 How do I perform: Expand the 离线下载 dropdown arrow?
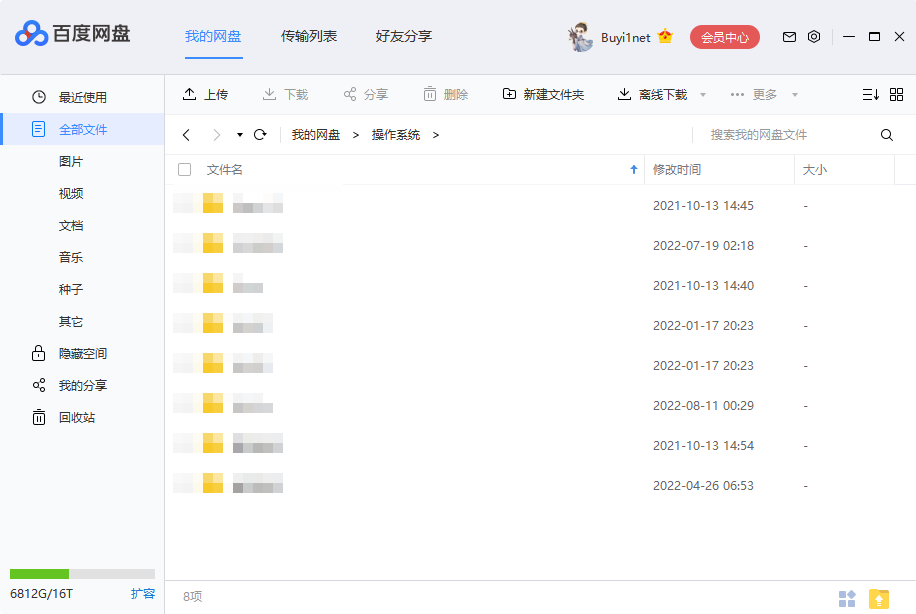[x=703, y=94]
